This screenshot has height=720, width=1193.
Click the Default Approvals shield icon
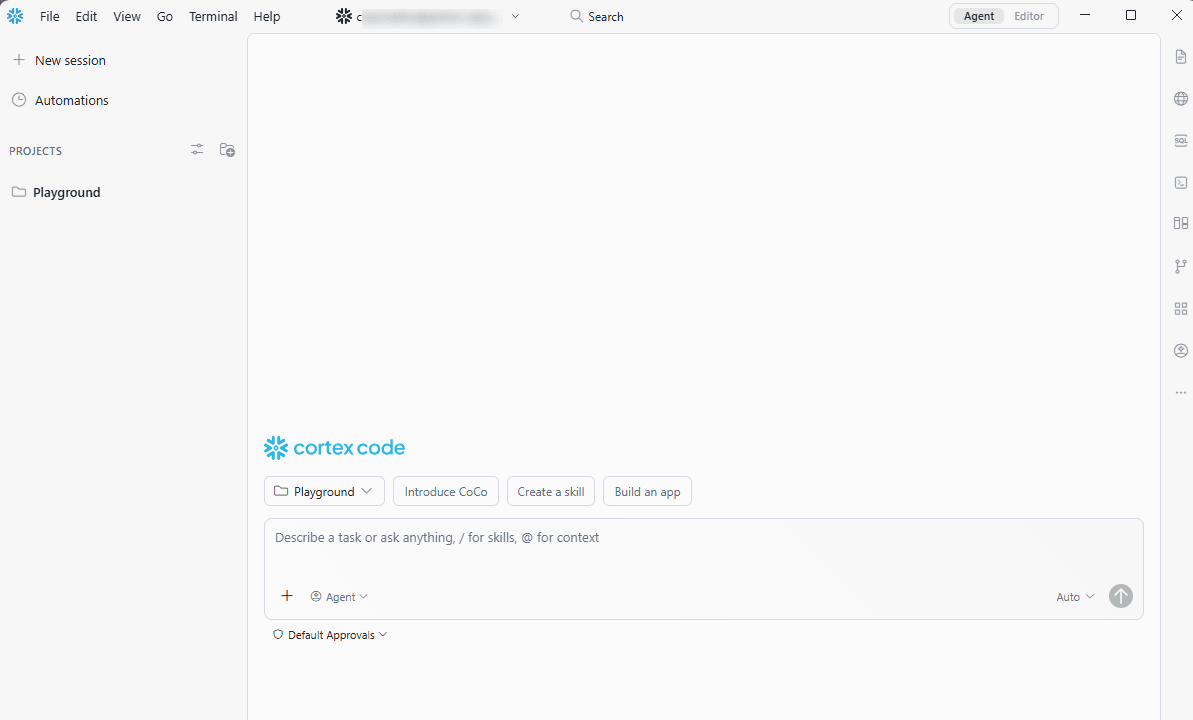point(278,635)
